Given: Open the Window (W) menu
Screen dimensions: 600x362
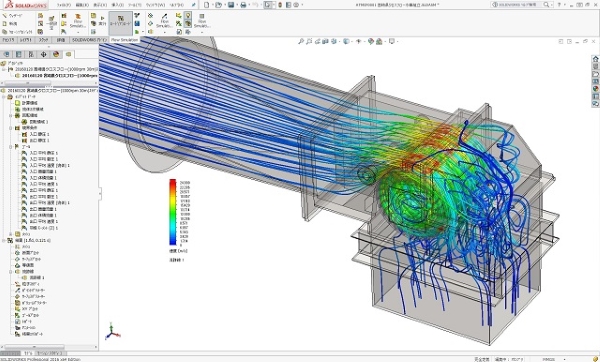Looking at the screenshot, I should (x=155, y=5).
